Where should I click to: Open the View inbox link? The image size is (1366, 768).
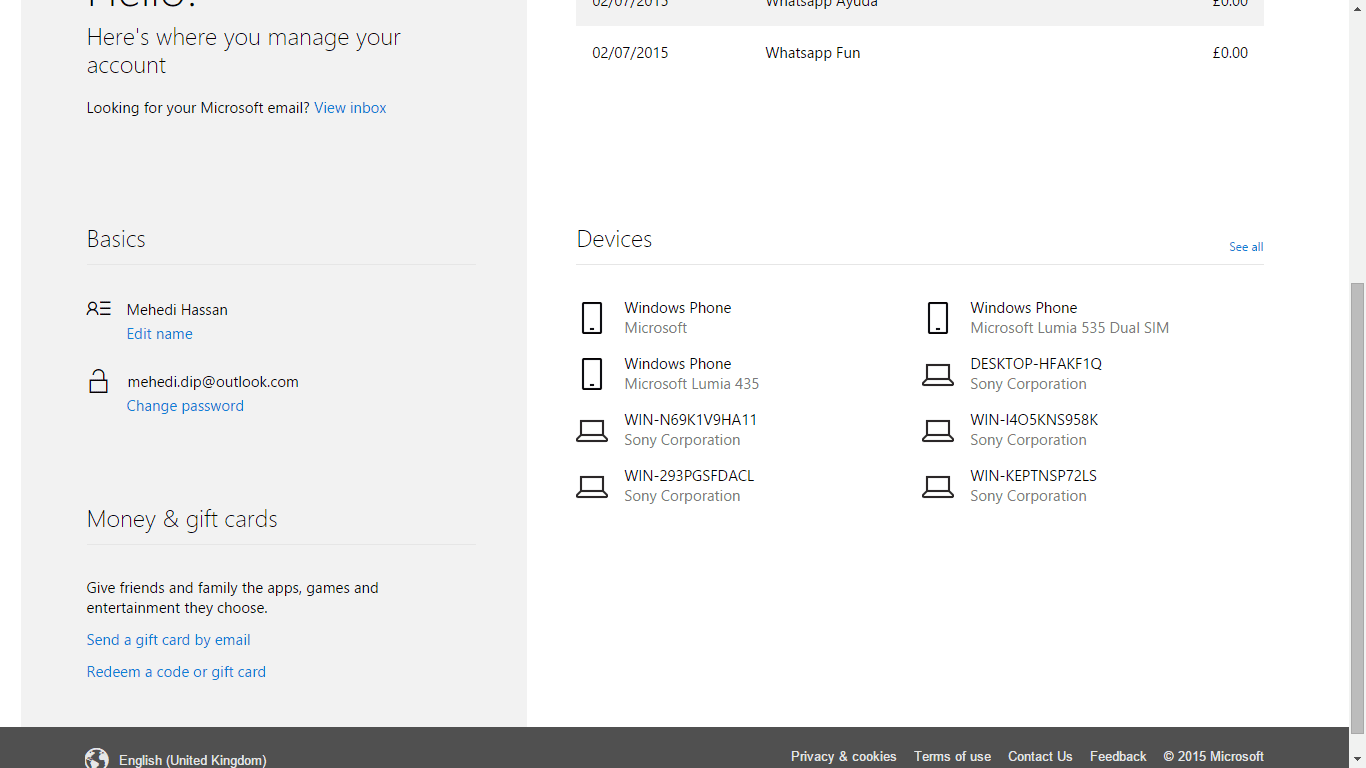point(350,108)
